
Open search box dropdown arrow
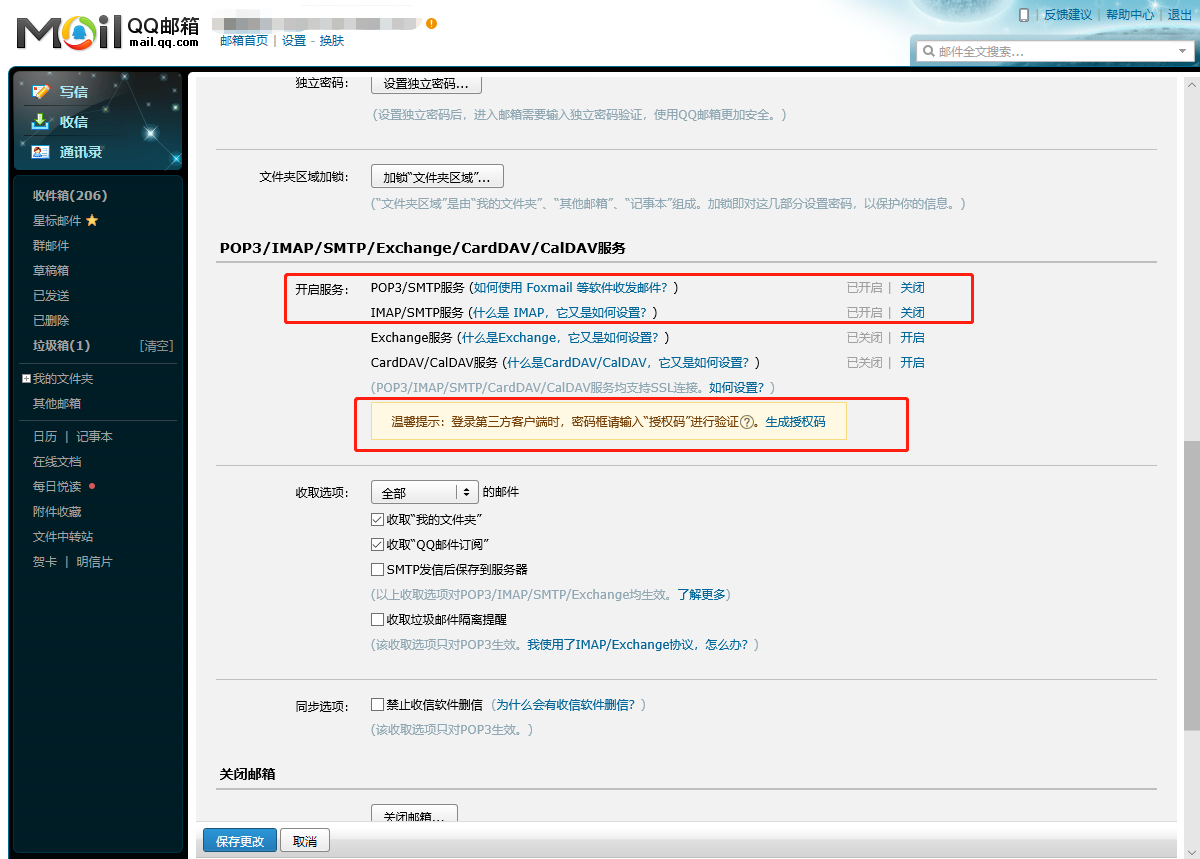[1183, 51]
